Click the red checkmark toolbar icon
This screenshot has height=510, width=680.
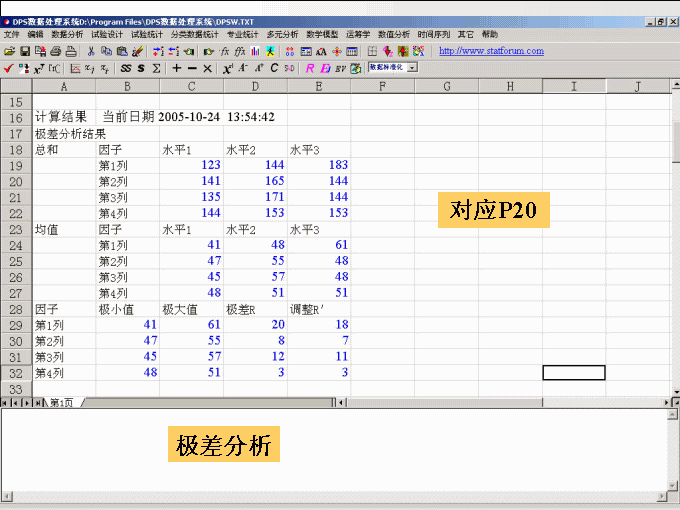[8, 68]
